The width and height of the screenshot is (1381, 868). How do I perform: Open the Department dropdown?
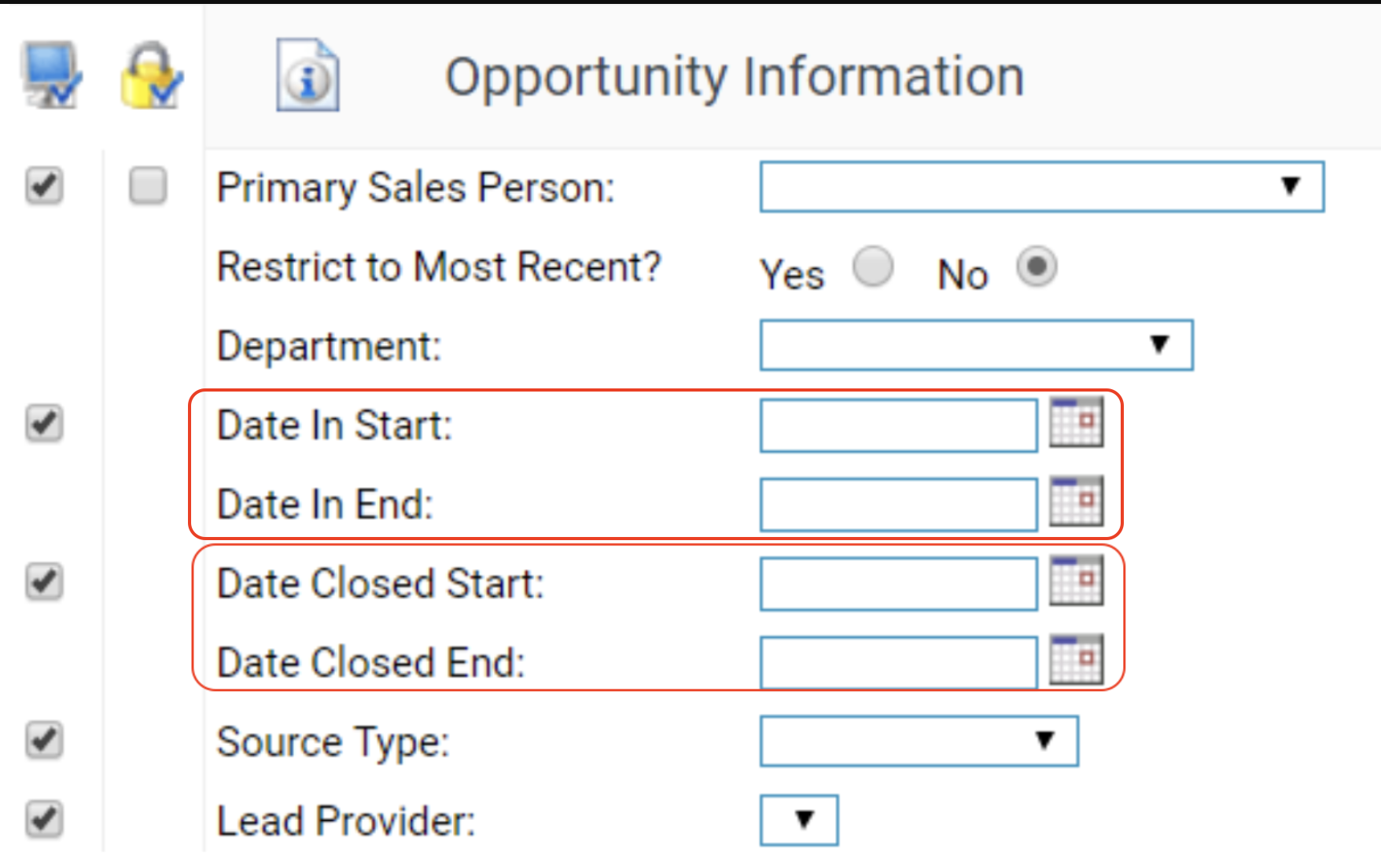976,344
